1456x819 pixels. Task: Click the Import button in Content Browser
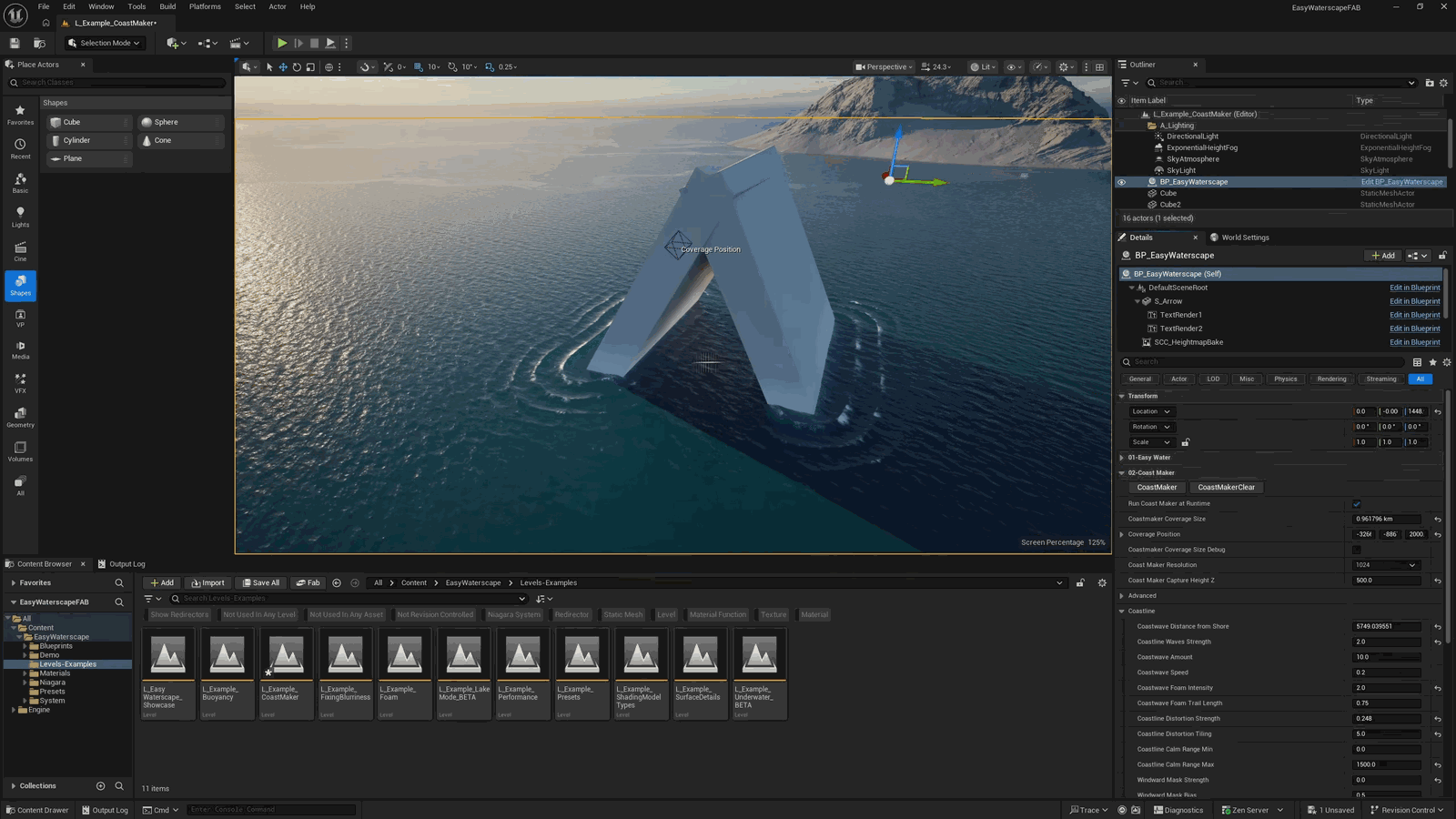click(x=207, y=582)
